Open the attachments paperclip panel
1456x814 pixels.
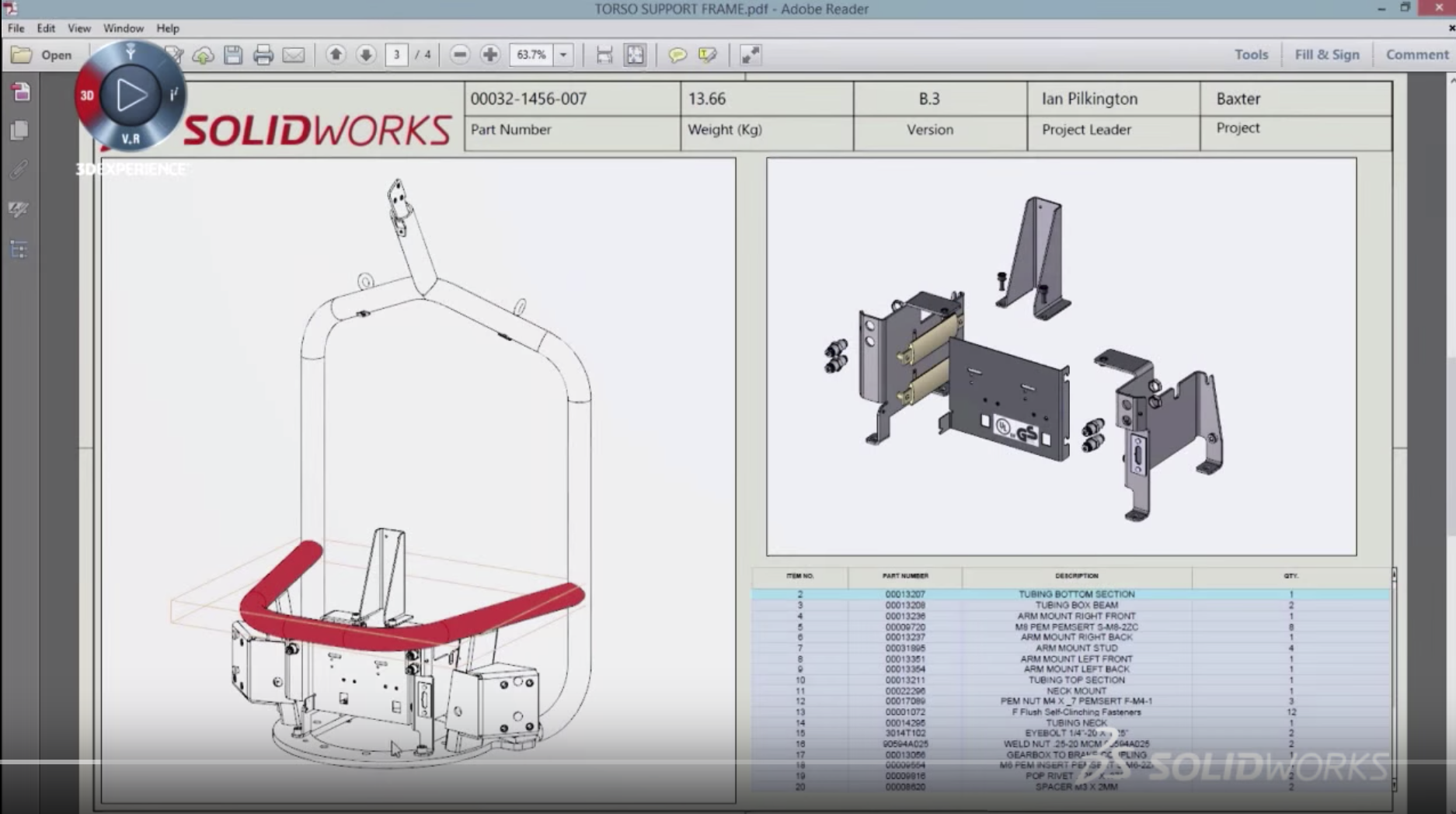pyautogui.click(x=19, y=169)
